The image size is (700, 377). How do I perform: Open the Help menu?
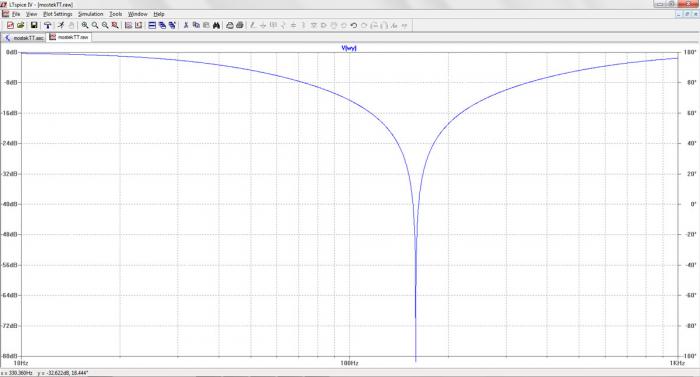159,14
